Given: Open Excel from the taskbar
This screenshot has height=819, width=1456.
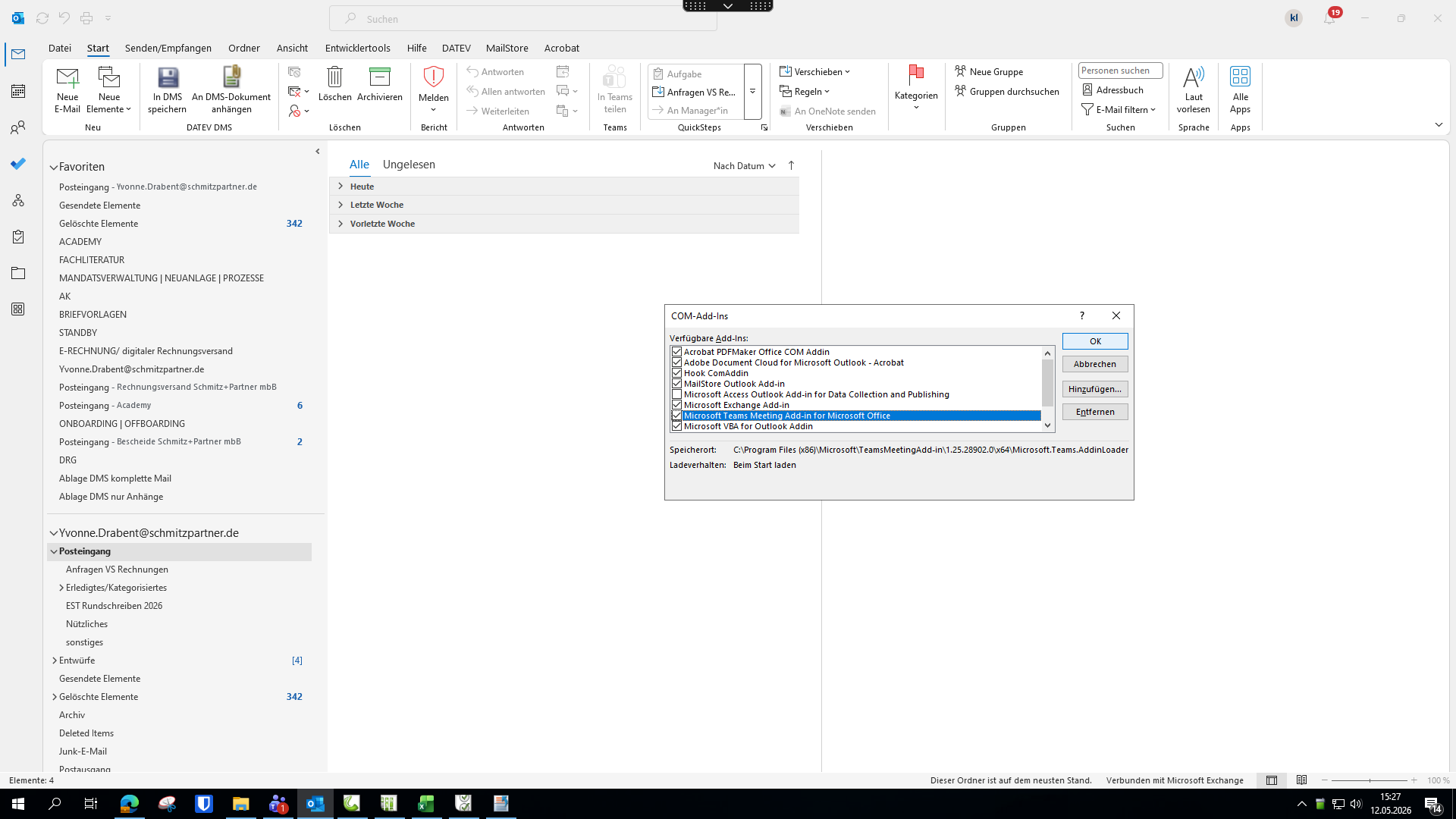Looking at the screenshot, I should [x=426, y=804].
